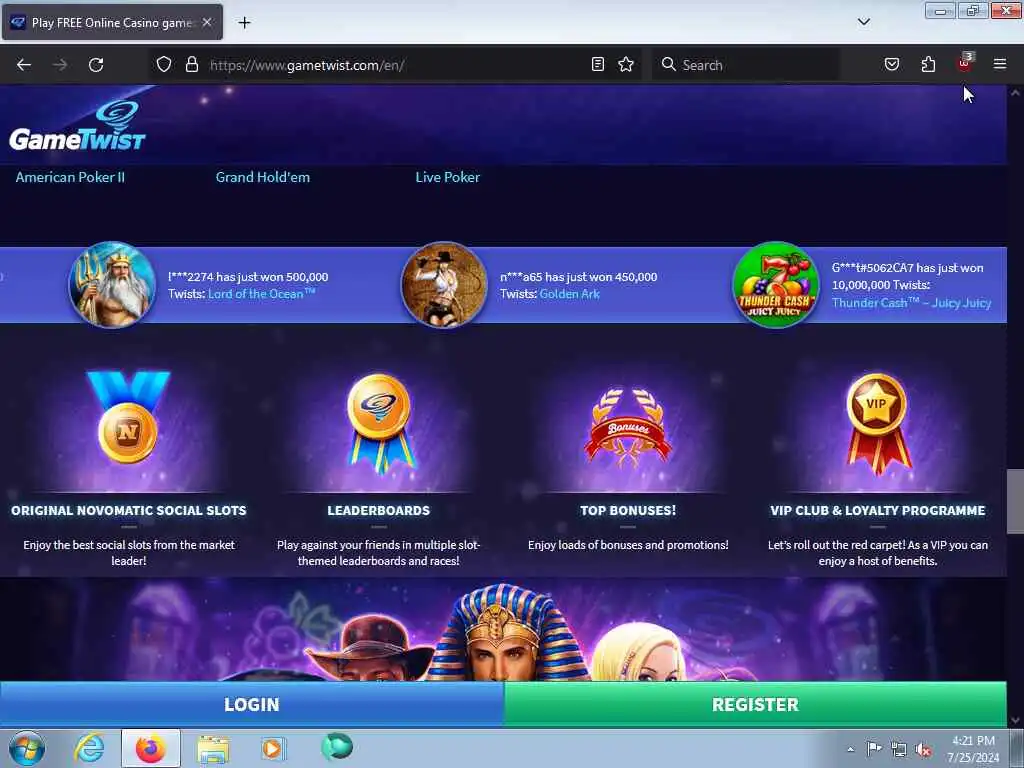Open a new tab with the plus button

[x=244, y=23]
